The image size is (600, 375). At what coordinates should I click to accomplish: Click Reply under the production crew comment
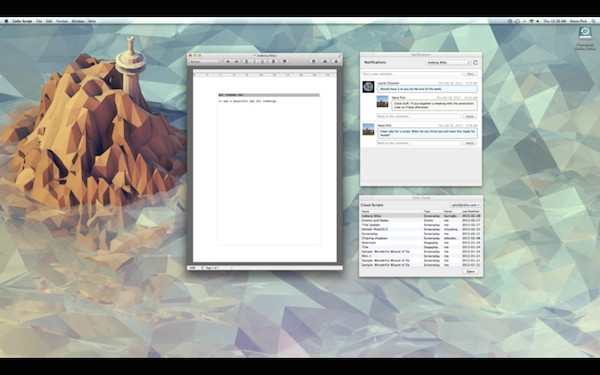pyautogui.click(x=470, y=116)
